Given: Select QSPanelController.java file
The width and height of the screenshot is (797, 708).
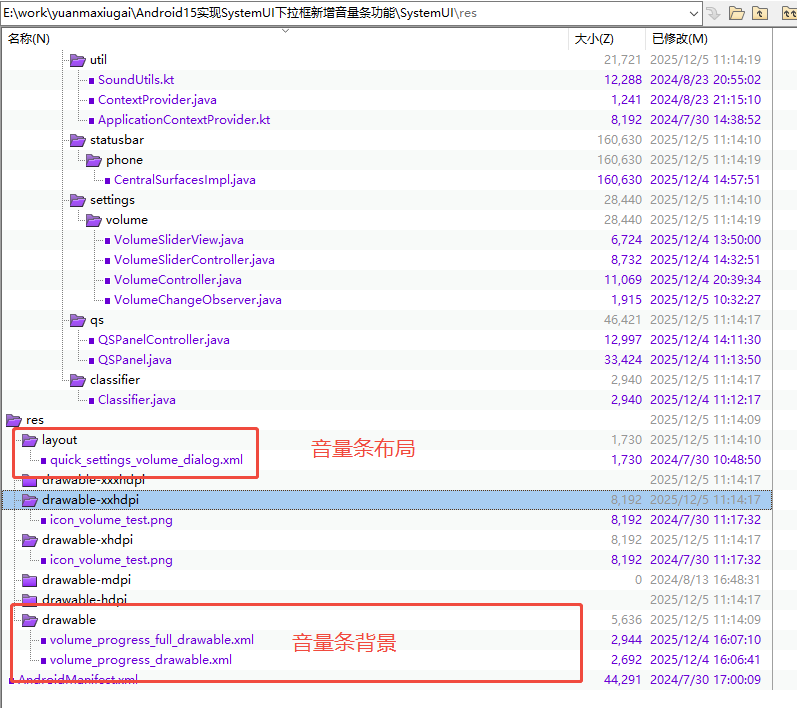Looking at the screenshot, I should (x=164, y=340).
